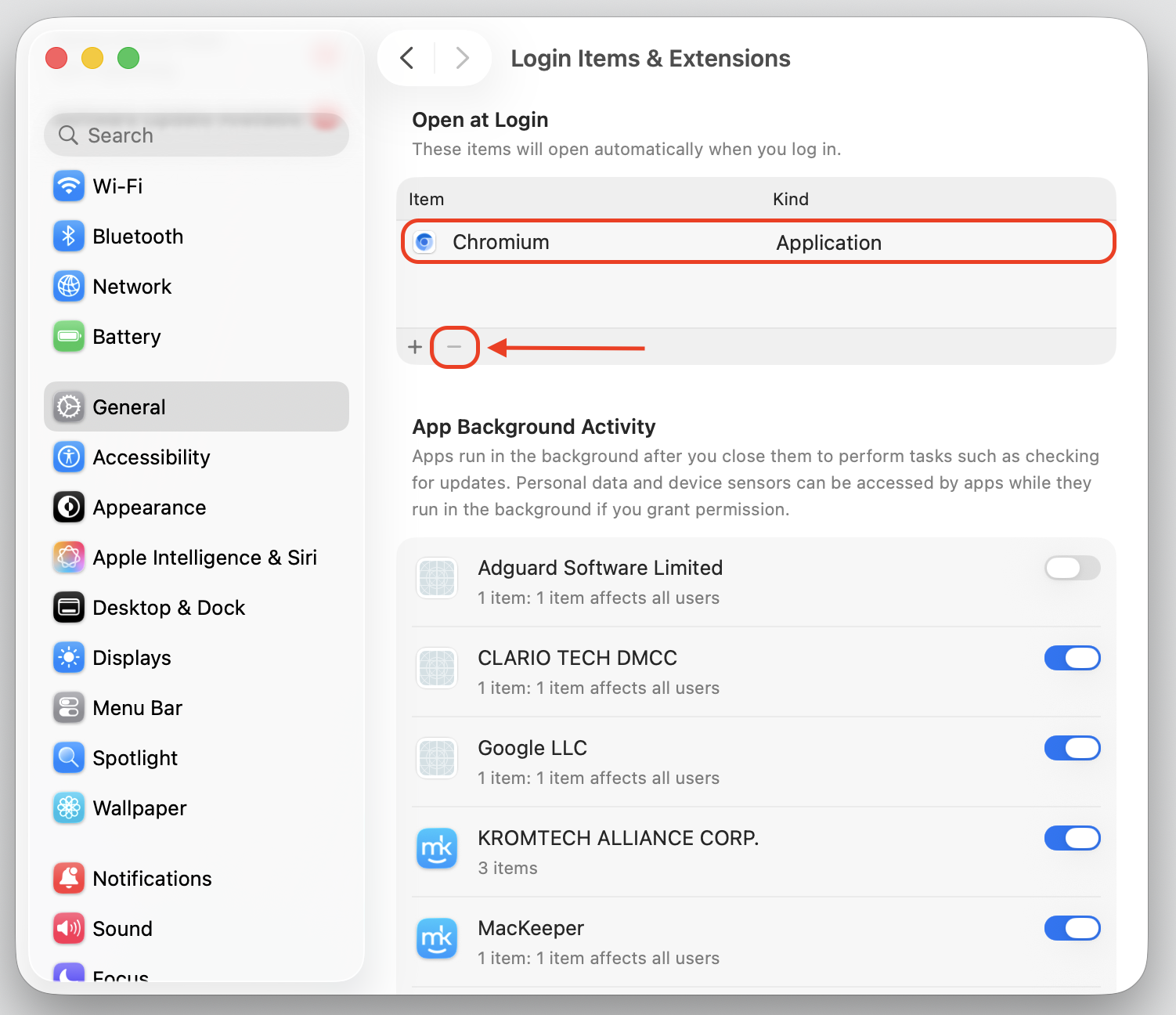The image size is (1176, 1015).
Task: Click the Search field in sidebar
Action: pyautogui.click(x=197, y=135)
